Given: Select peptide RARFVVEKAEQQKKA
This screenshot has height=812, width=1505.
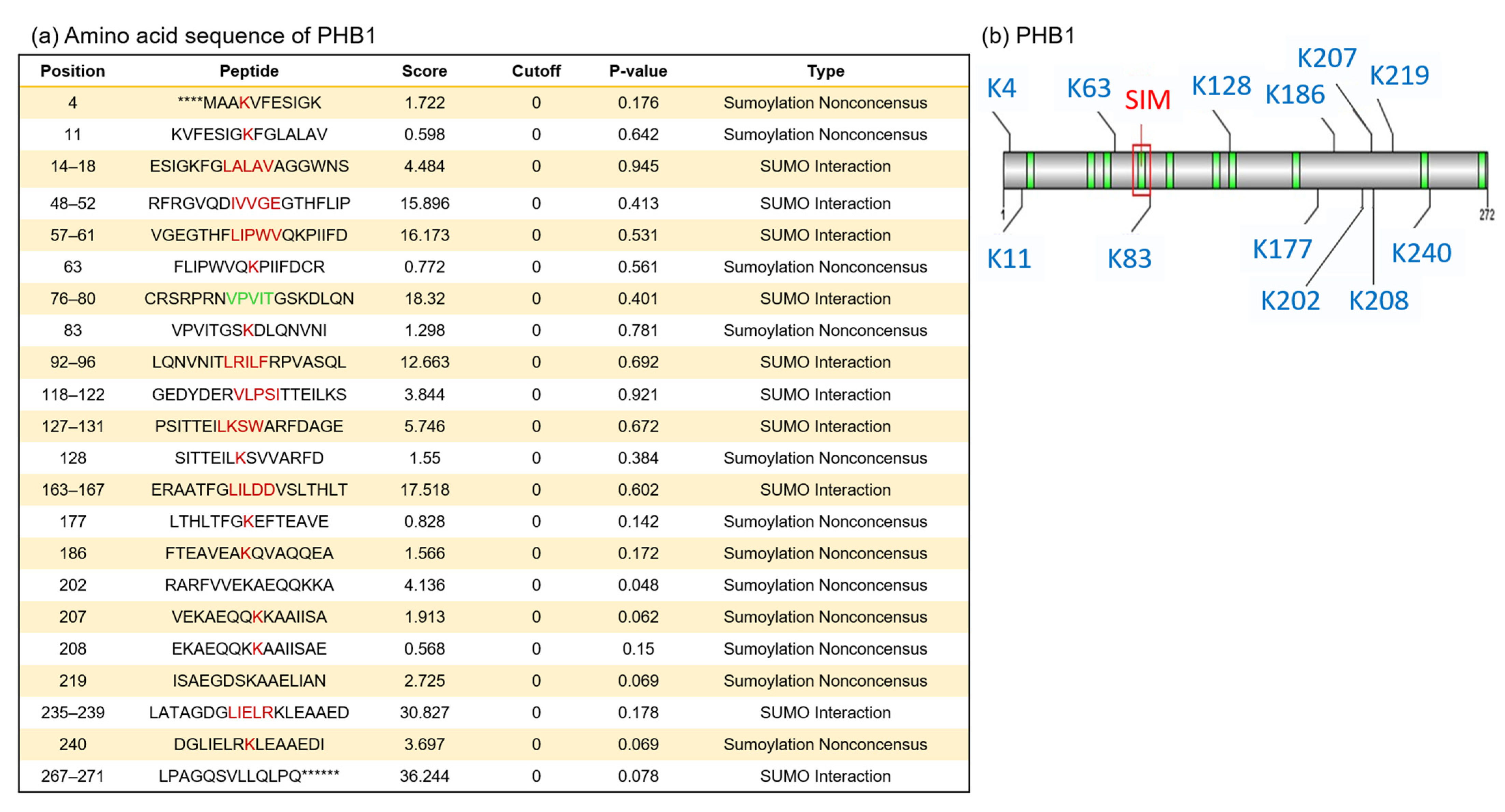Looking at the screenshot, I should pyautogui.click(x=249, y=585).
